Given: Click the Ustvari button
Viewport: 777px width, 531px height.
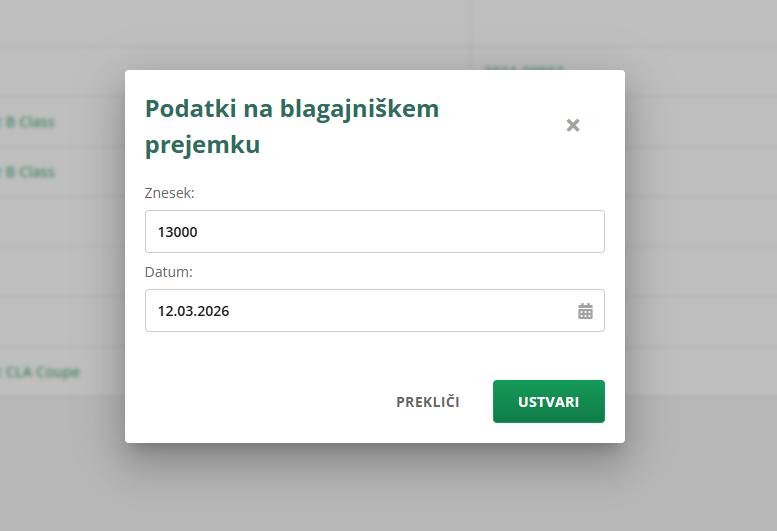Looking at the screenshot, I should pyautogui.click(x=548, y=402).
